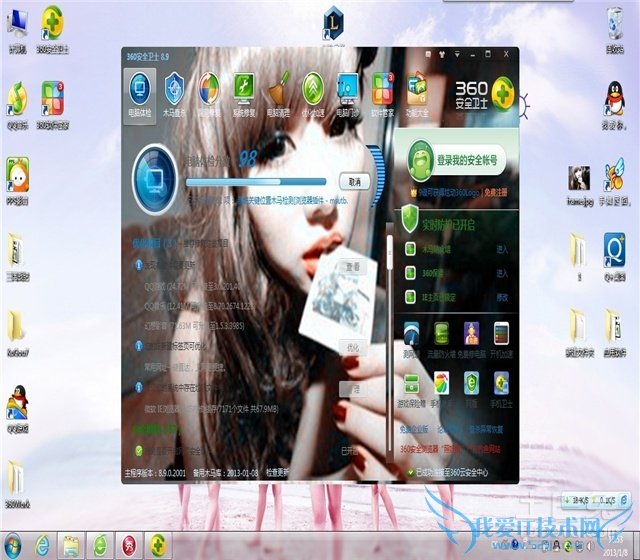Open the 回收站 recycle bin icon
The height and width of the screenshot is (560, 640).
coord(615,31)
